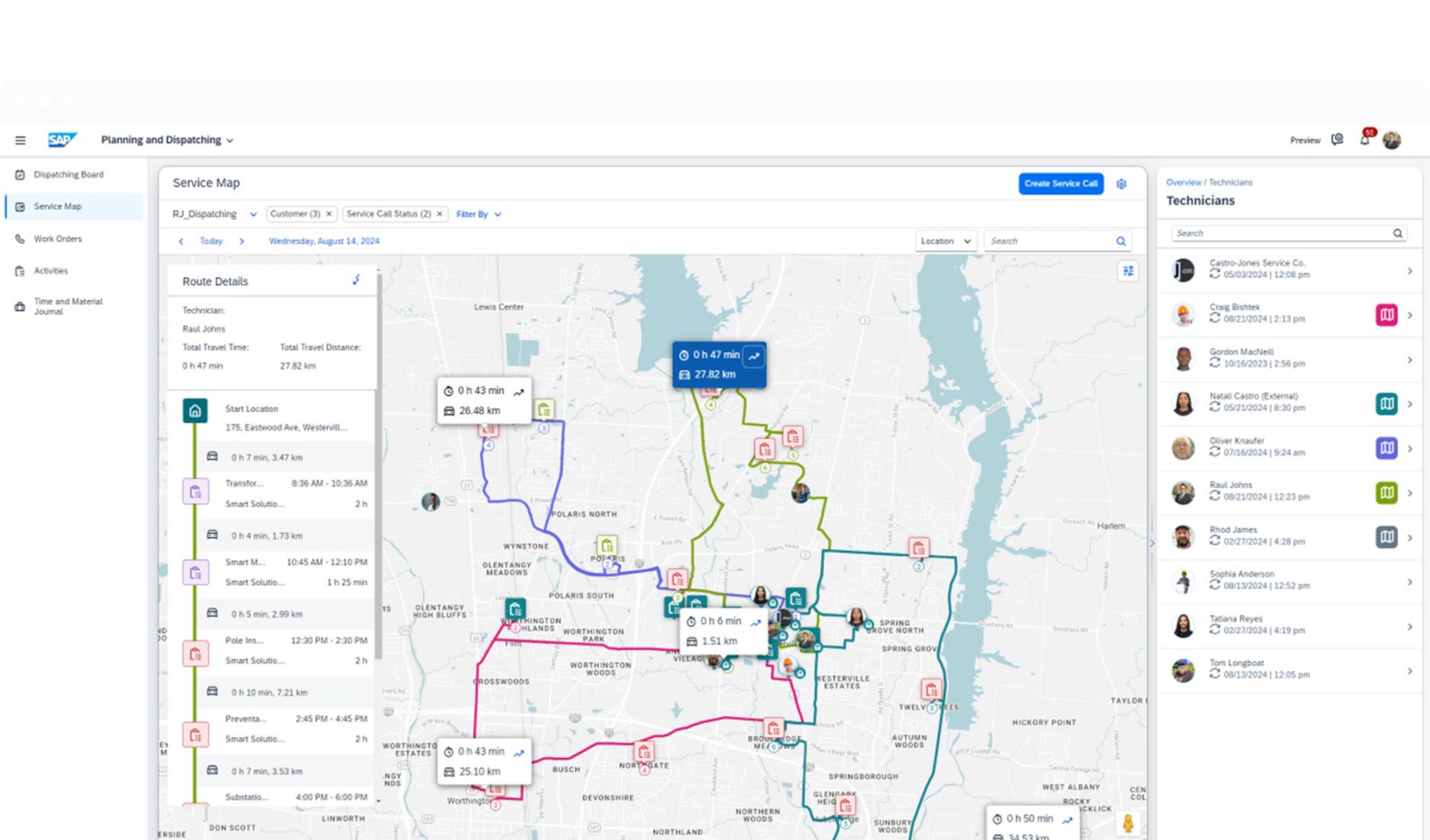The image size is (1430, 840).
Task: Click the Technicians search field
Action: [1282, 234]
